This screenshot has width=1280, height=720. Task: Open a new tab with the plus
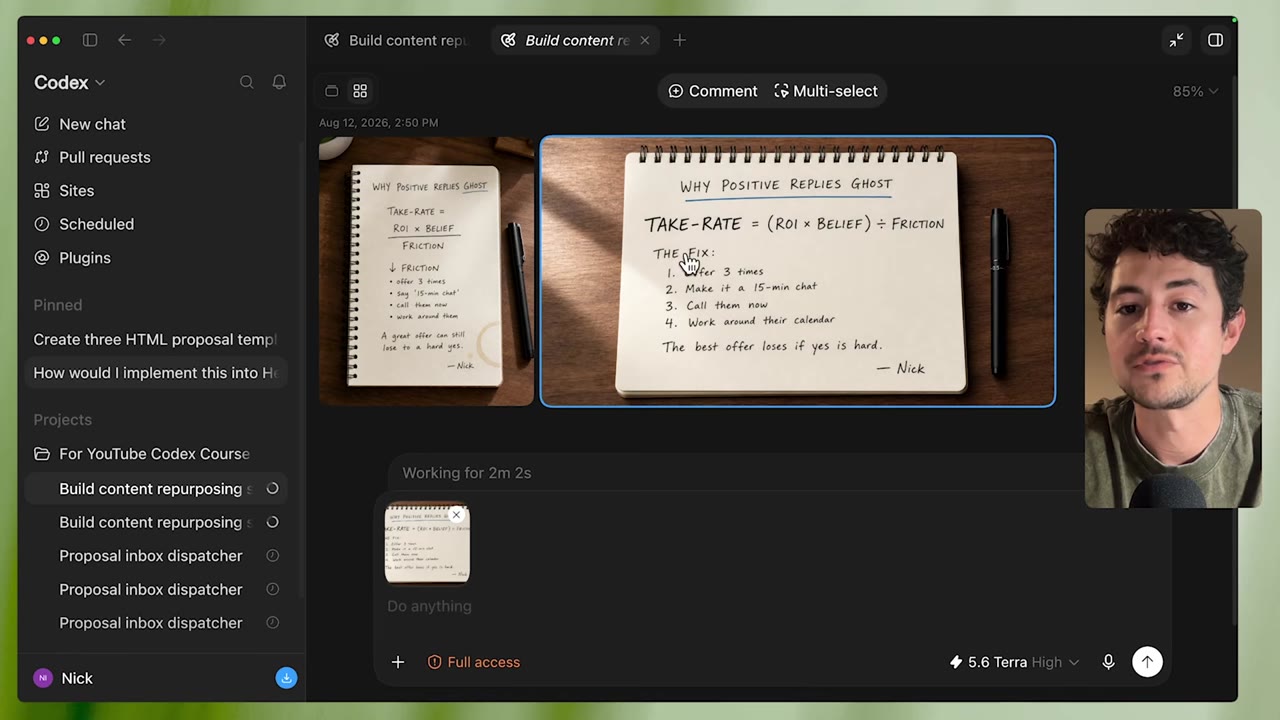pos(680,40)
